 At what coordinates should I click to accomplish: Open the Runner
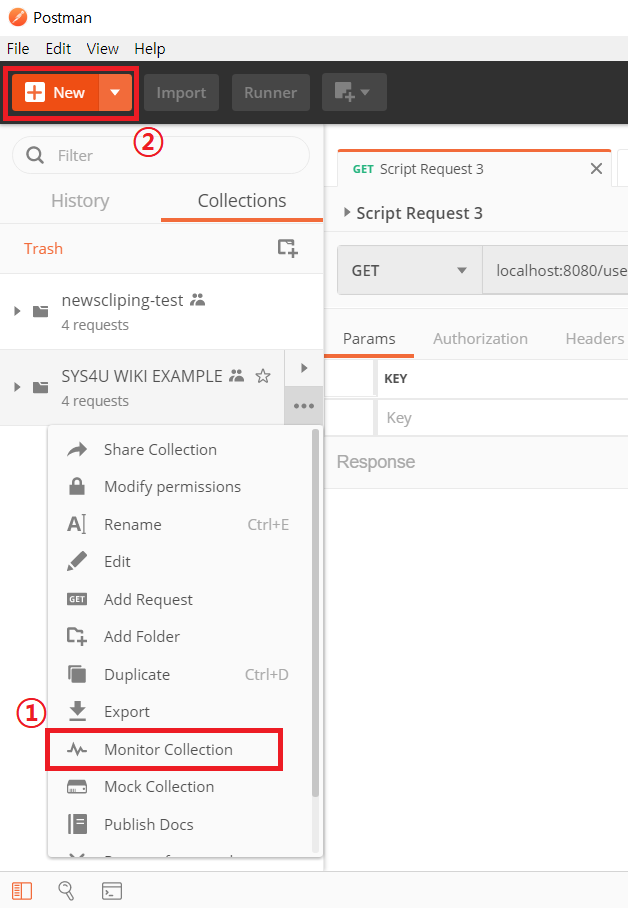point(271,93)
